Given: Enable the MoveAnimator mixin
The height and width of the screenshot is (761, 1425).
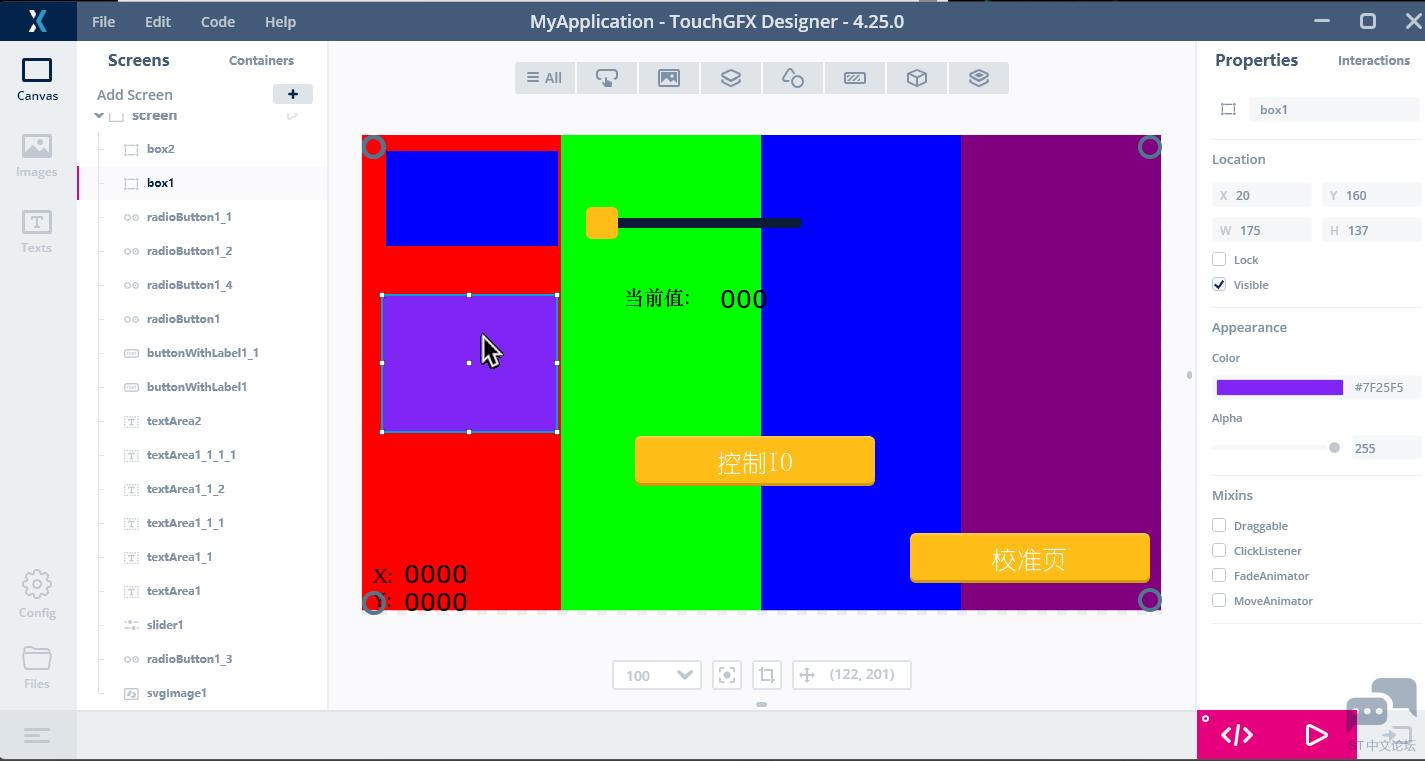Looking at the screenshot, I should click(1219, 600).
